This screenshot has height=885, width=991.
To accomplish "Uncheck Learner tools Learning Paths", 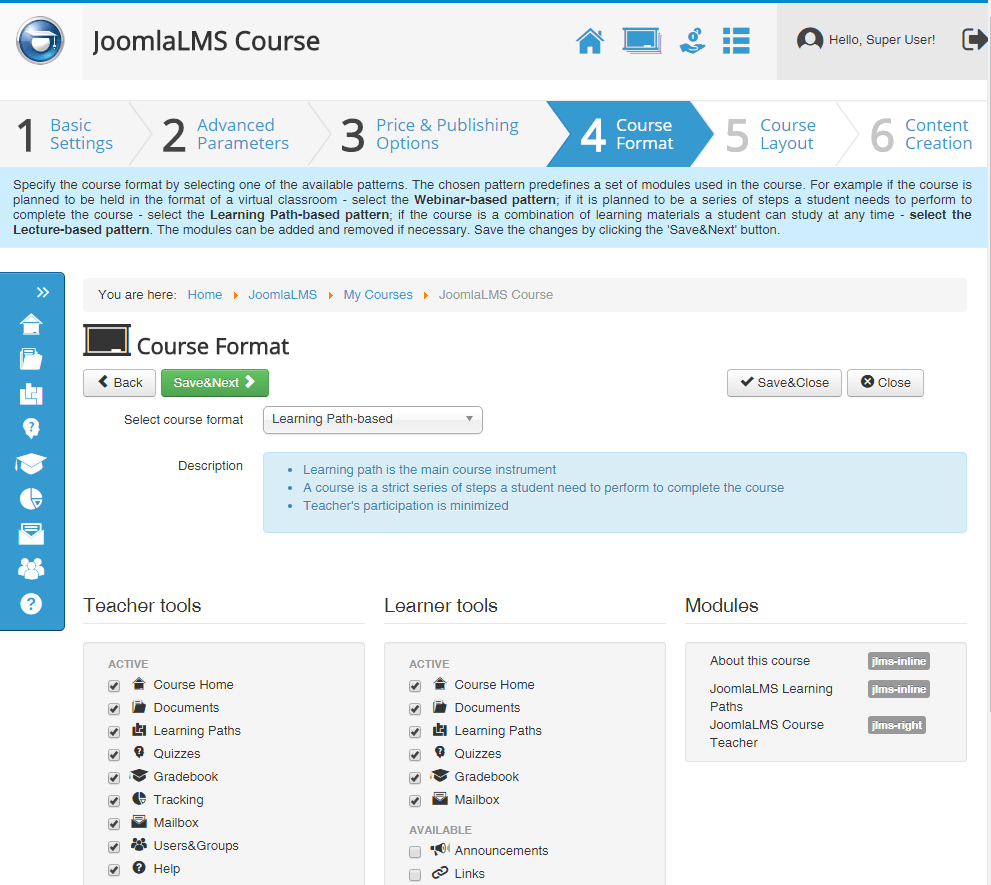I will [415, 732].
